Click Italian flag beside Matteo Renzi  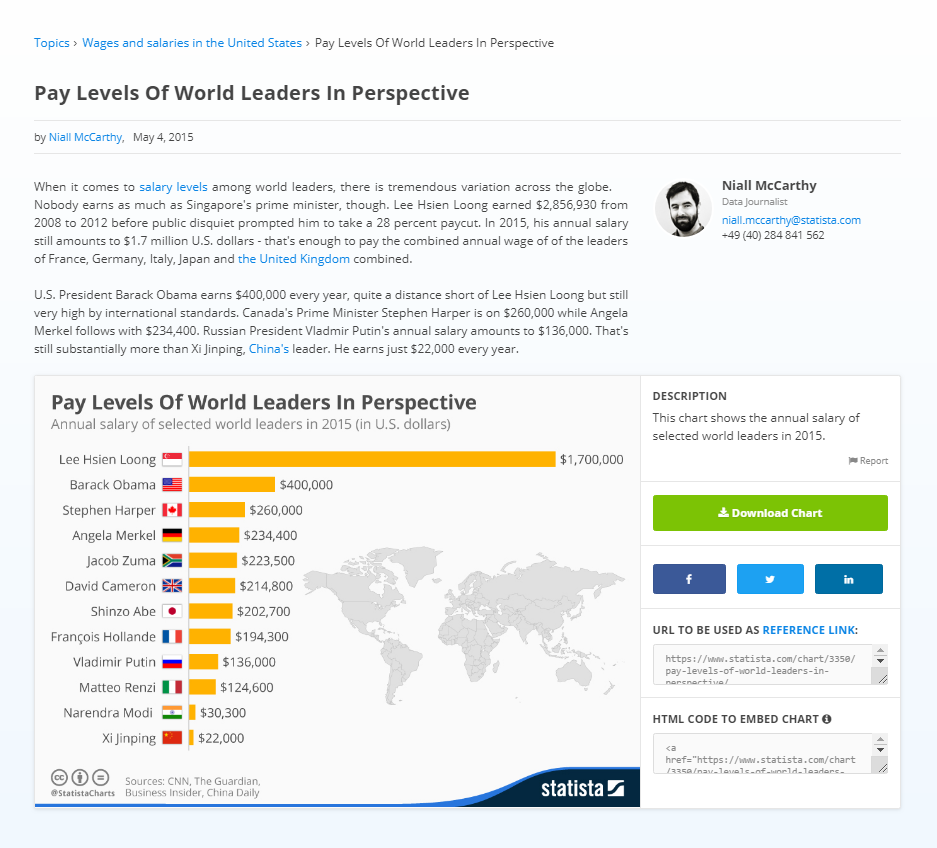tap(172, 687)
